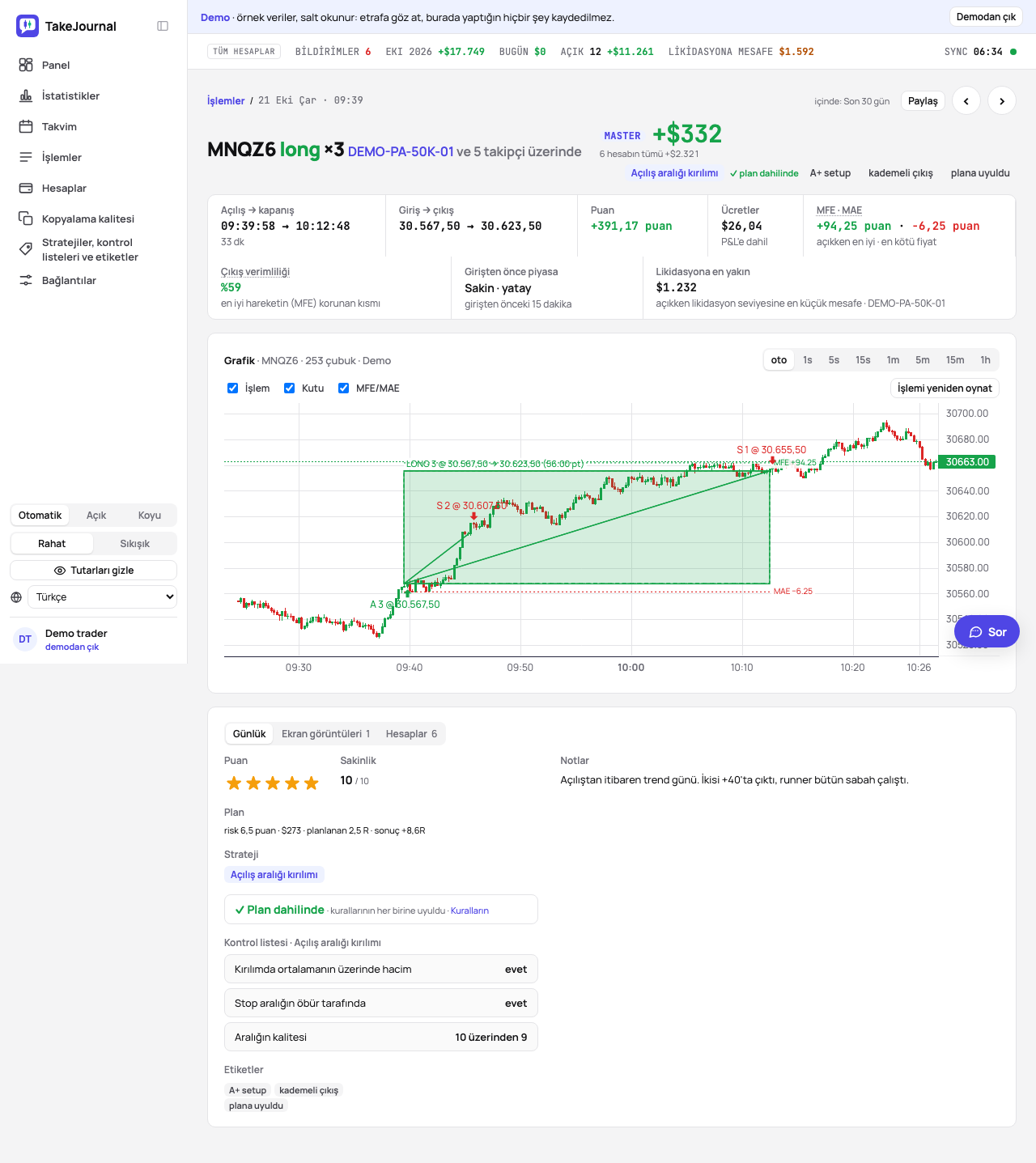Uncheck the Kutu checkbox
Screen dimensions: 1036x1163
tap(290, 388)
